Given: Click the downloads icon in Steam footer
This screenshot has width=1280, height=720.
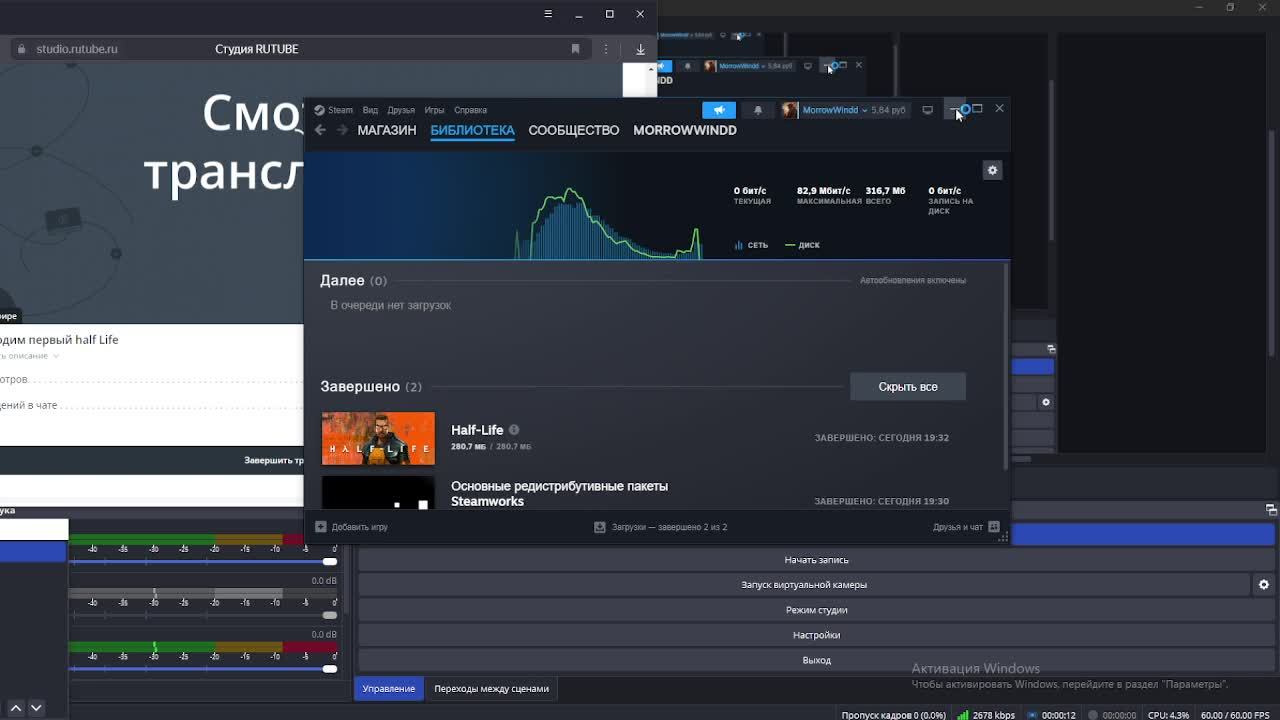Looking at the screenshot, I should [x=600, y=527].
